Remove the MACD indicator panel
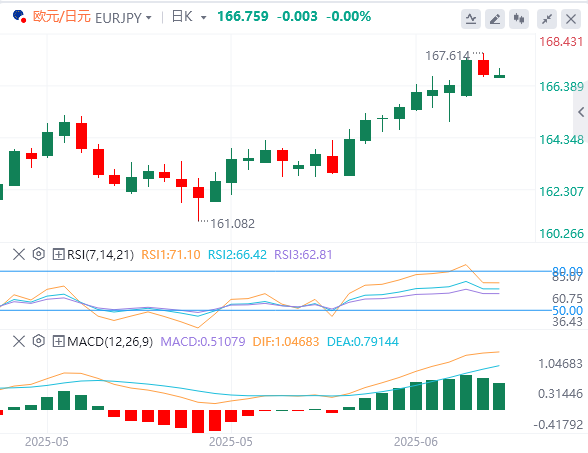 tap(19, 341)
